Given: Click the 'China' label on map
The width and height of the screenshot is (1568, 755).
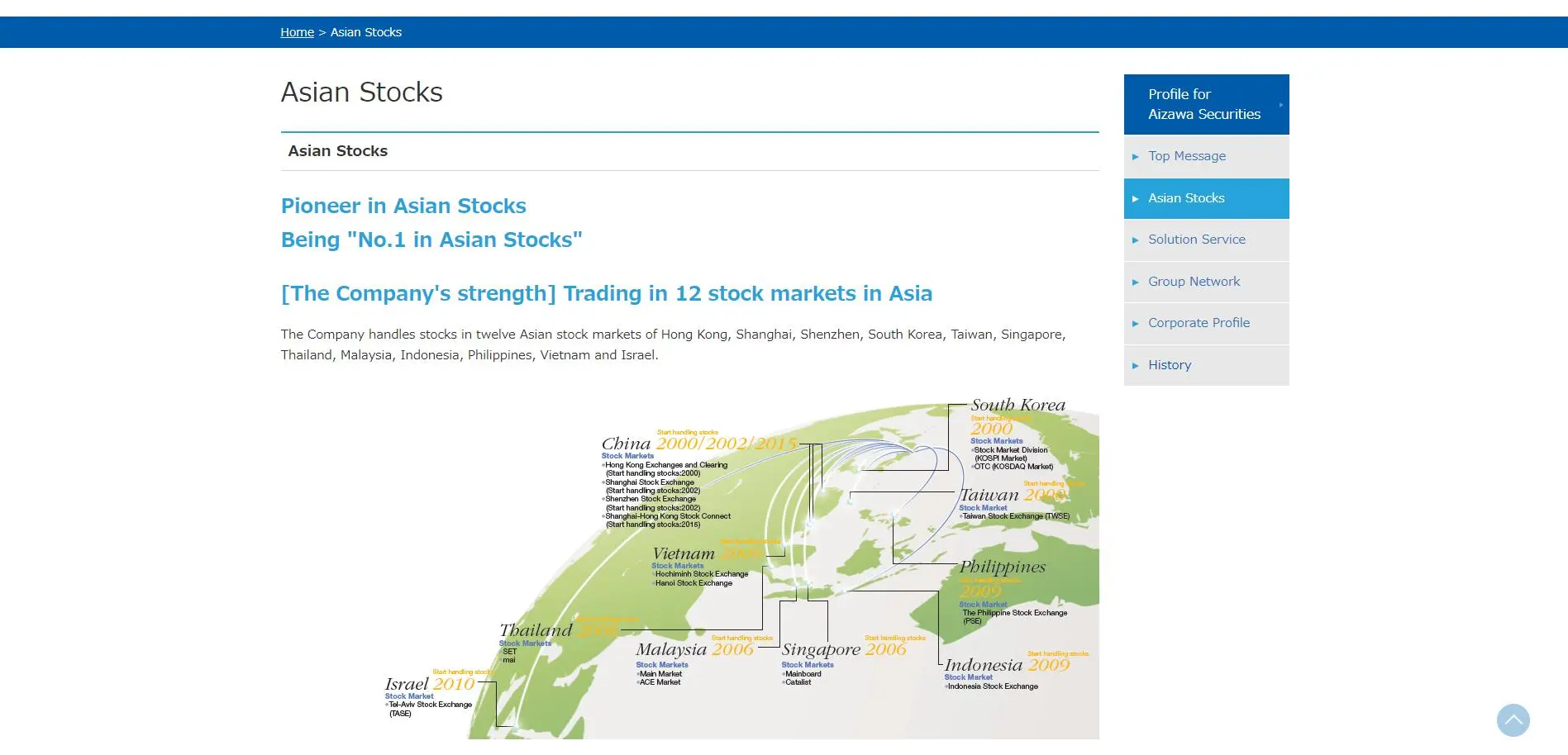Looking at the screenshot, I should (x=626, y=444).
